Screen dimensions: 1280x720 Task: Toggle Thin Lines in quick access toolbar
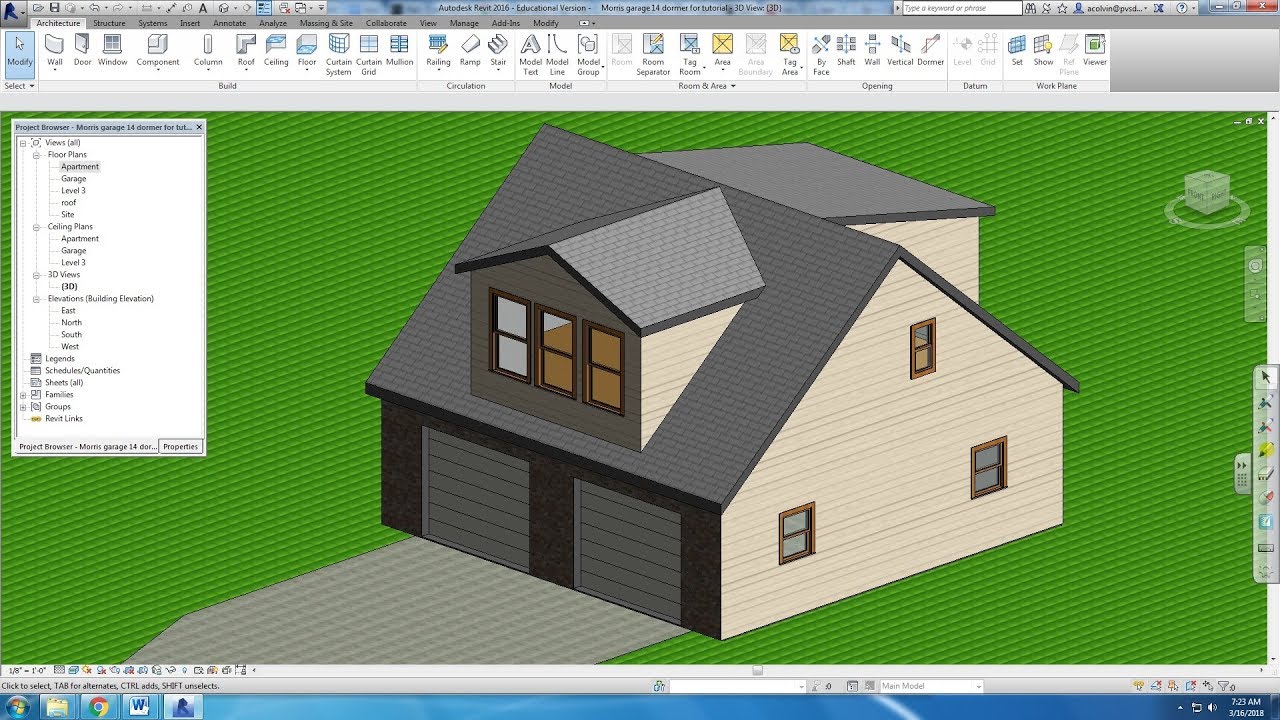[264, 7]
